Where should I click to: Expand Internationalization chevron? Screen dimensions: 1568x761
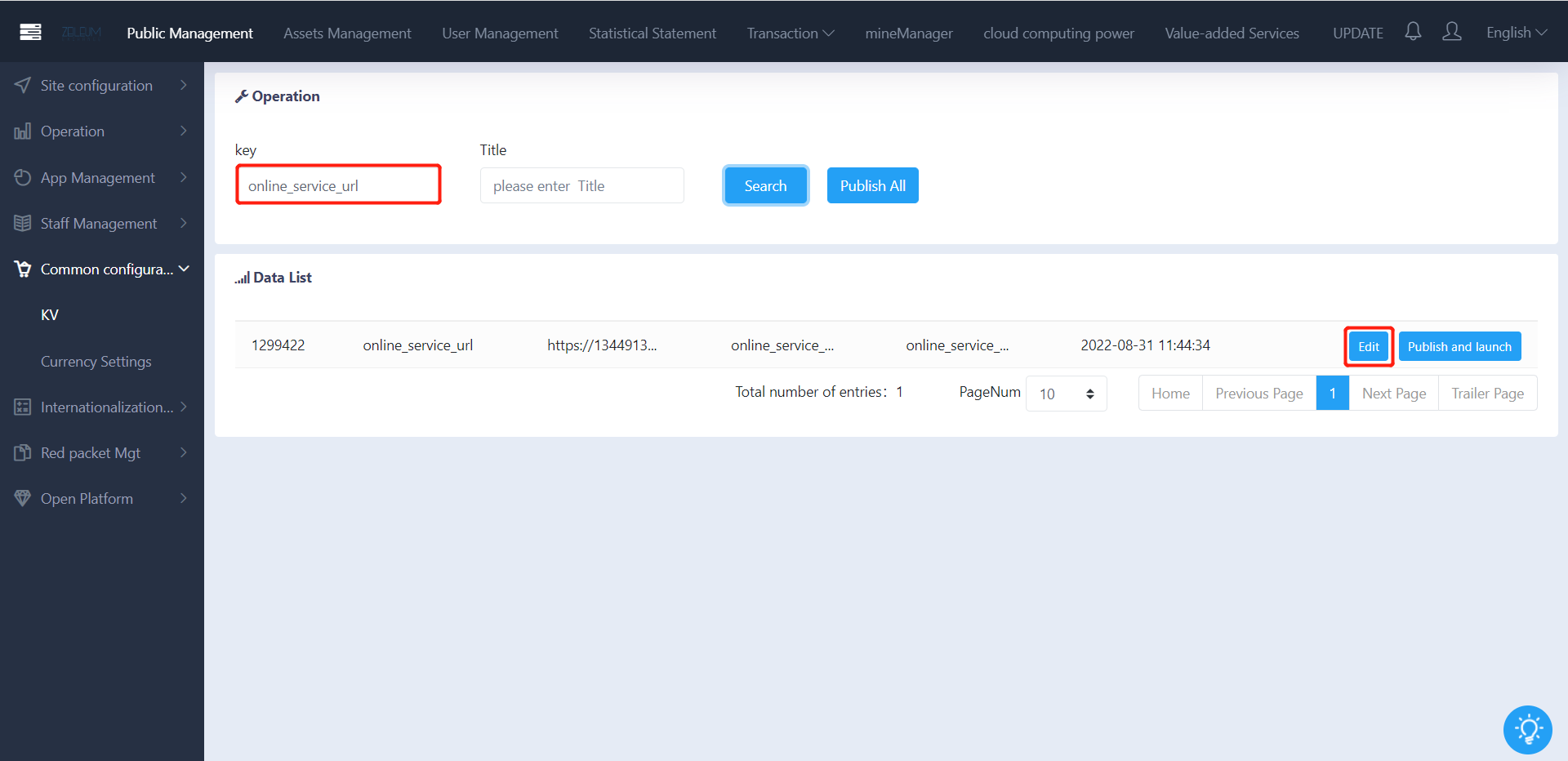click(184, 407)
